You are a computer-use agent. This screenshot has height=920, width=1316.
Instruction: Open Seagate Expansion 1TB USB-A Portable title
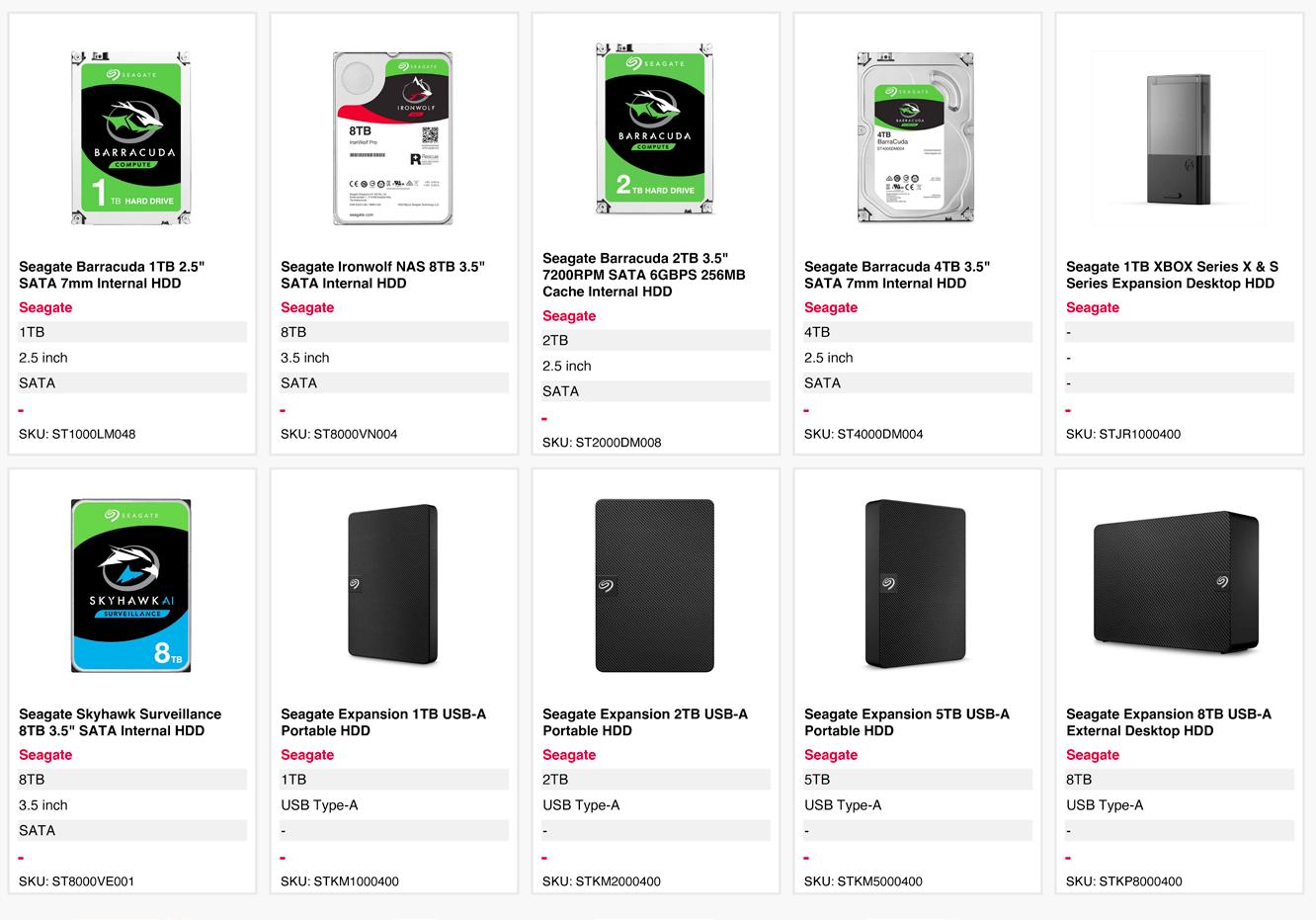pyautogui.click(x=383, y=722)
